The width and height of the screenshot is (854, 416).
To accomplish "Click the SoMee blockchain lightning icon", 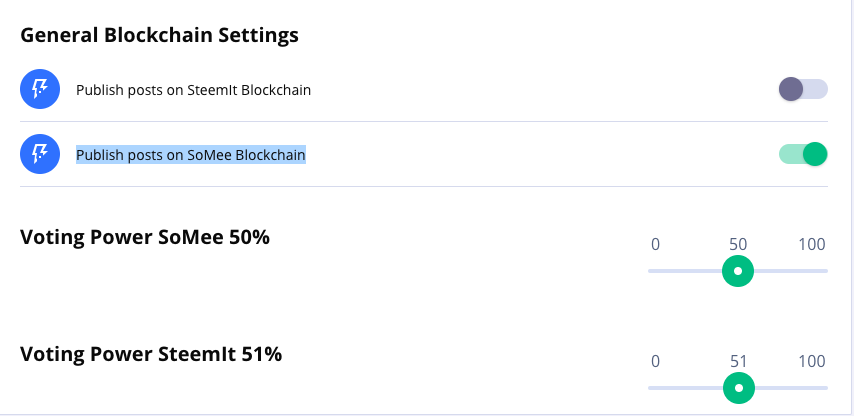I will coord(39,155).
